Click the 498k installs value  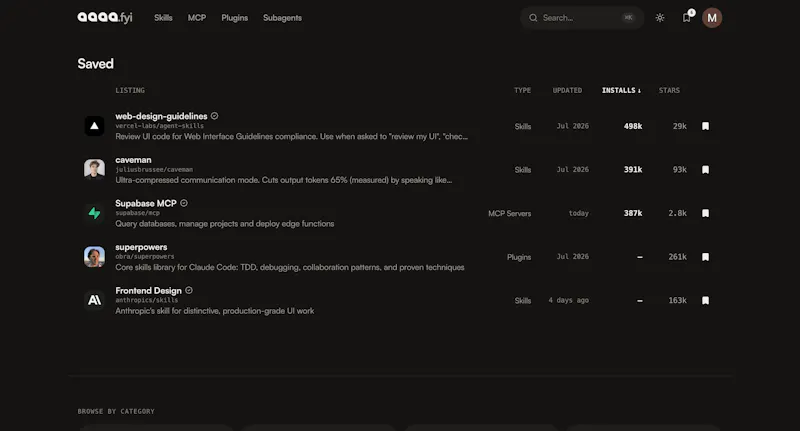633,126
